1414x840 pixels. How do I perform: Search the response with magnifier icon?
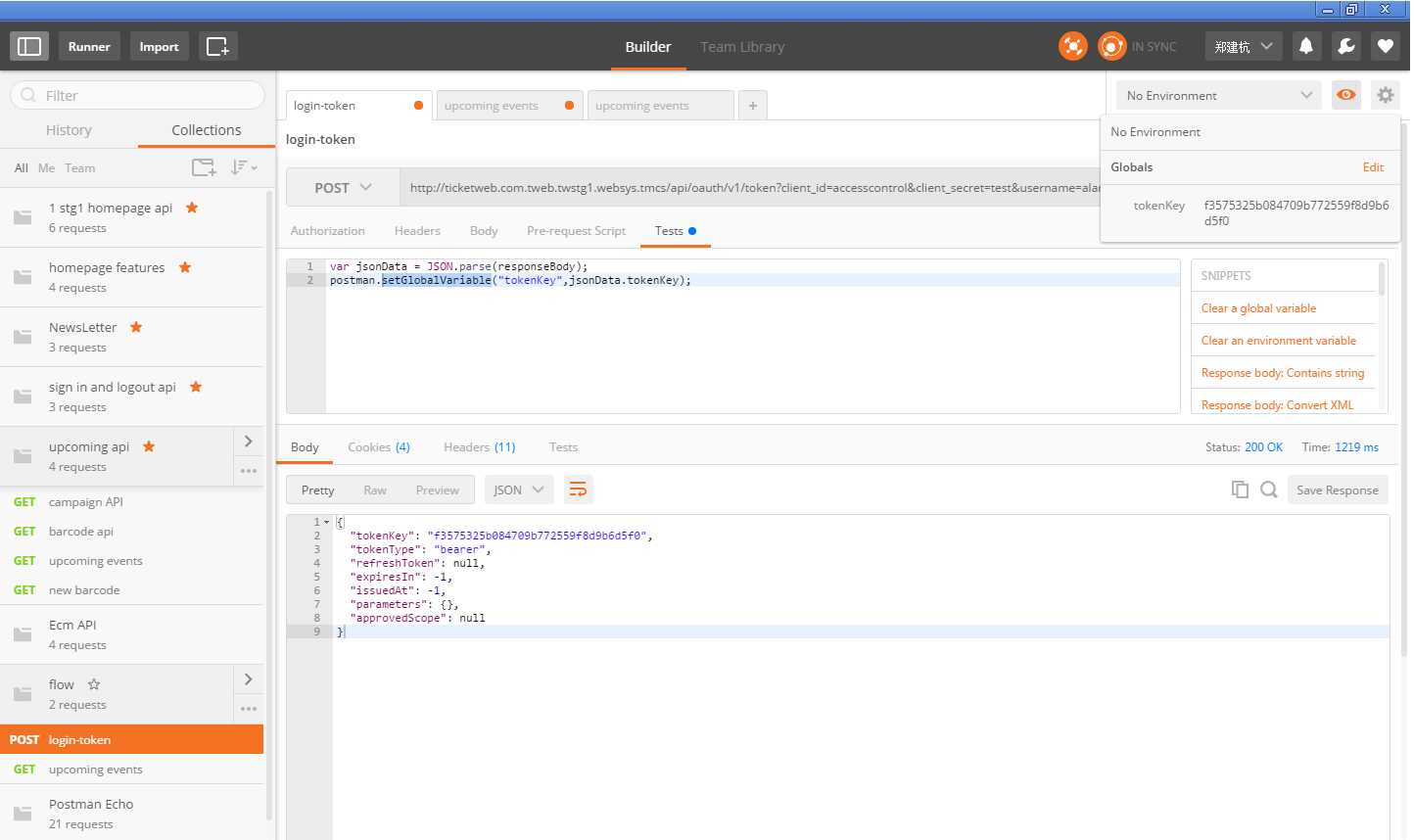tap(1269, 490)
